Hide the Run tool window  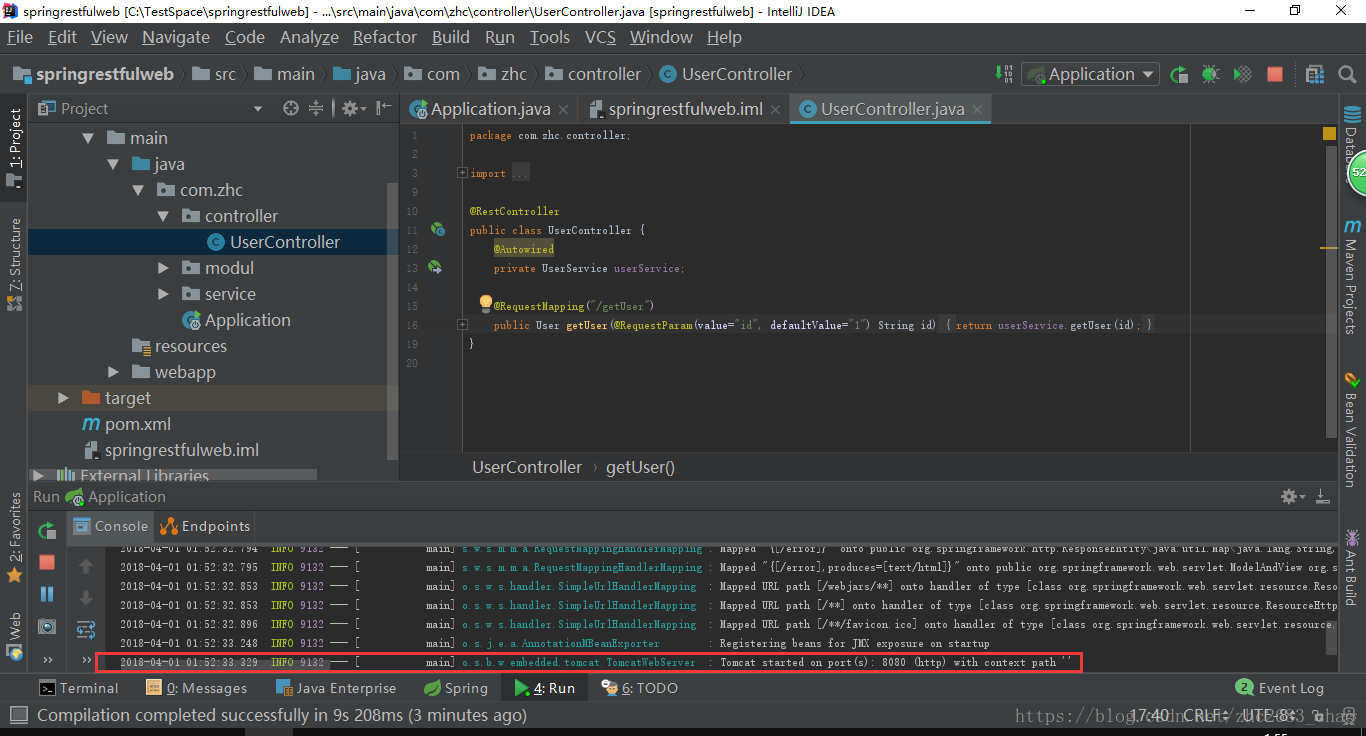coord(1323,496)
